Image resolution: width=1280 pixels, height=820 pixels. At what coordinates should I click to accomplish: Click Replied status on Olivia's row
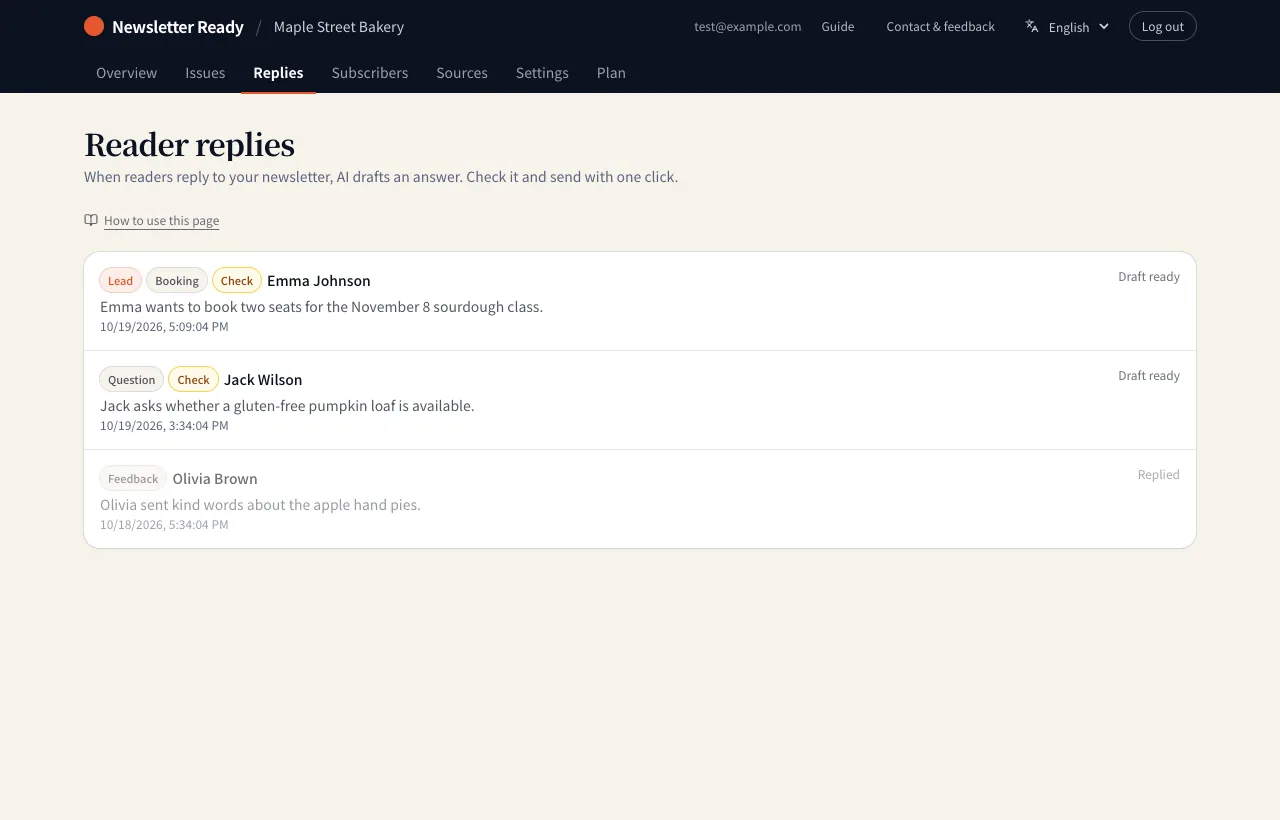tap(1159, 475)
